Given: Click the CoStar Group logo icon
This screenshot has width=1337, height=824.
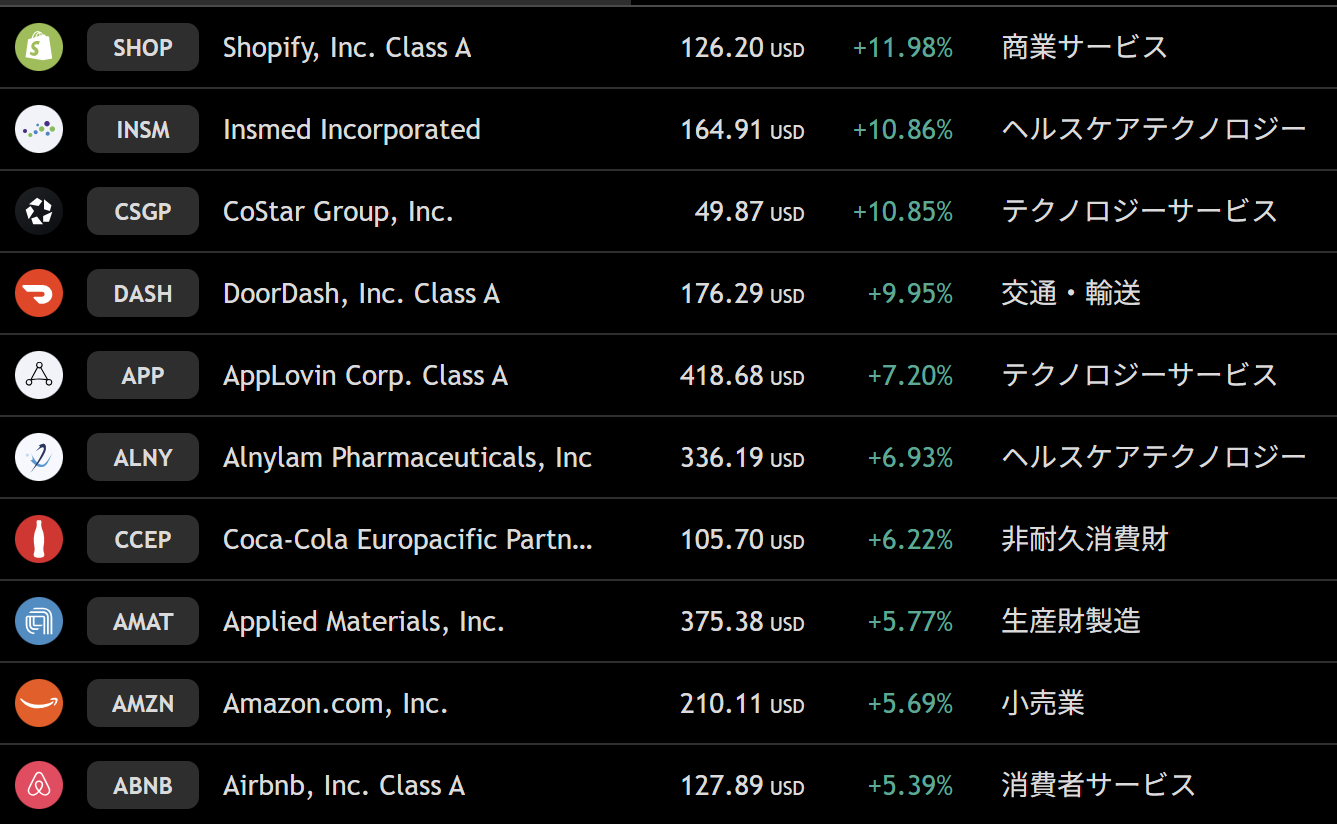Looking at the screenshot, I should point(39,211).
